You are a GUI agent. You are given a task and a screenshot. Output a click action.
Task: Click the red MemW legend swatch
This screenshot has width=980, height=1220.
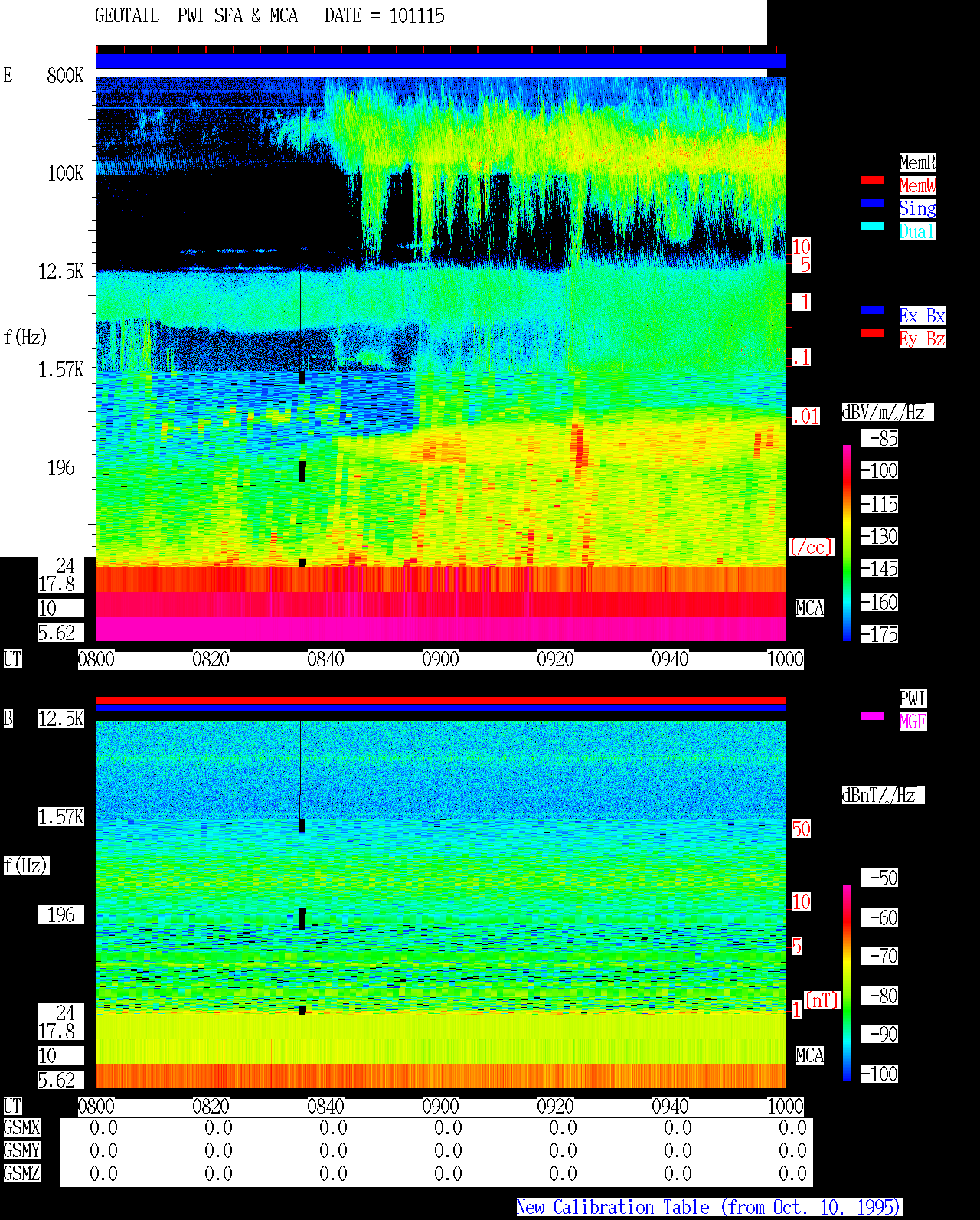(873, 181)
